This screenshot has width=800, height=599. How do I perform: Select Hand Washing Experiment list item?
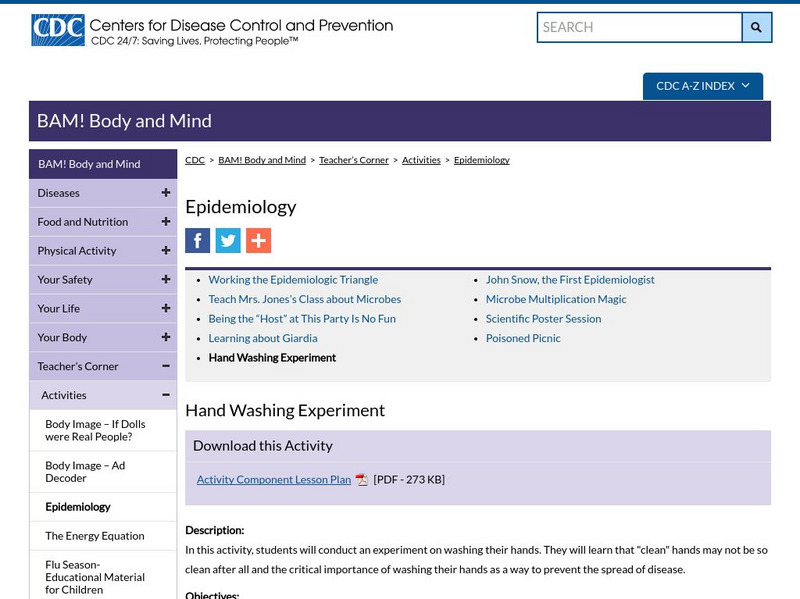[272, 358]
